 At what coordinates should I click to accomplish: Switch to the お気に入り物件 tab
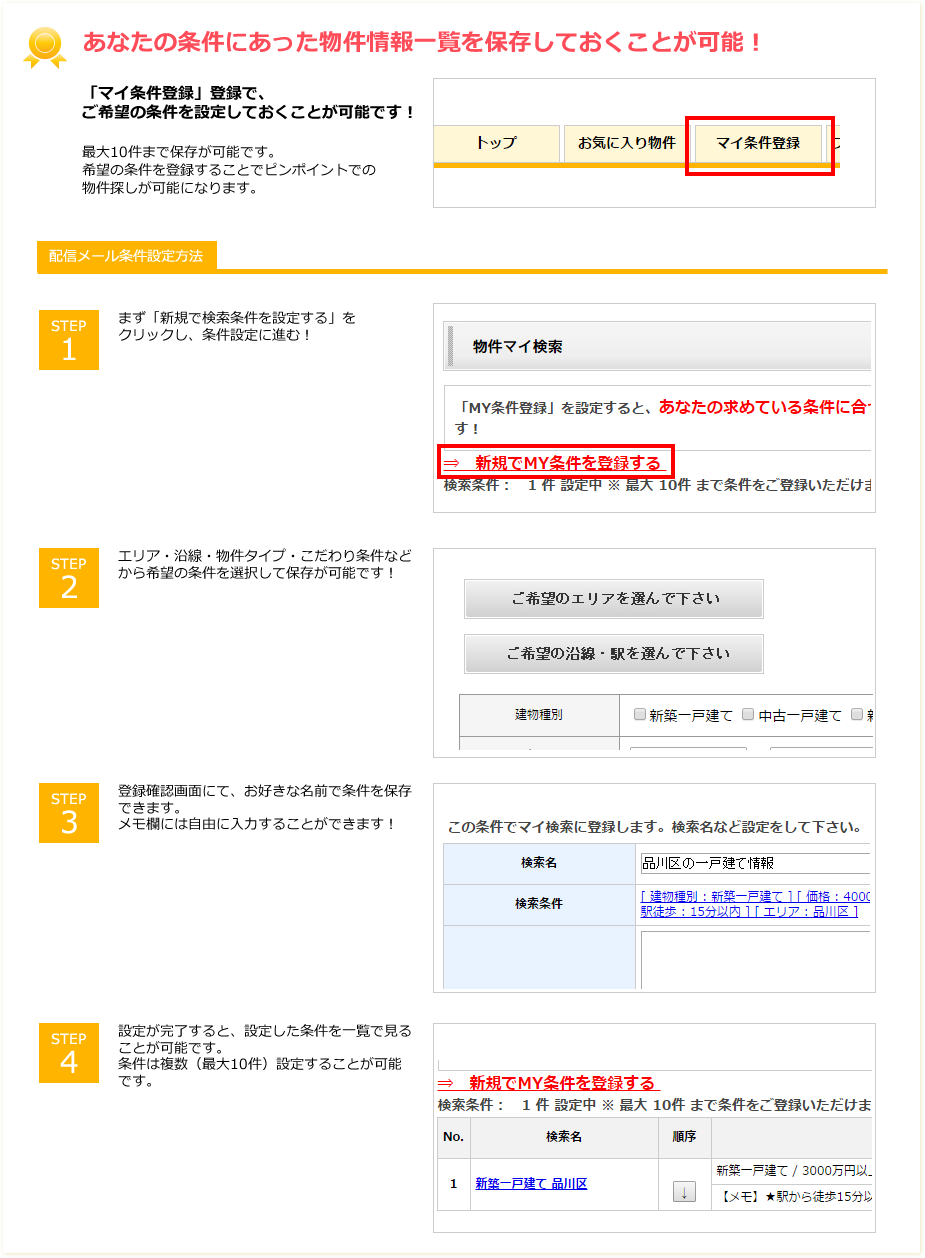(x=626, y=143)
